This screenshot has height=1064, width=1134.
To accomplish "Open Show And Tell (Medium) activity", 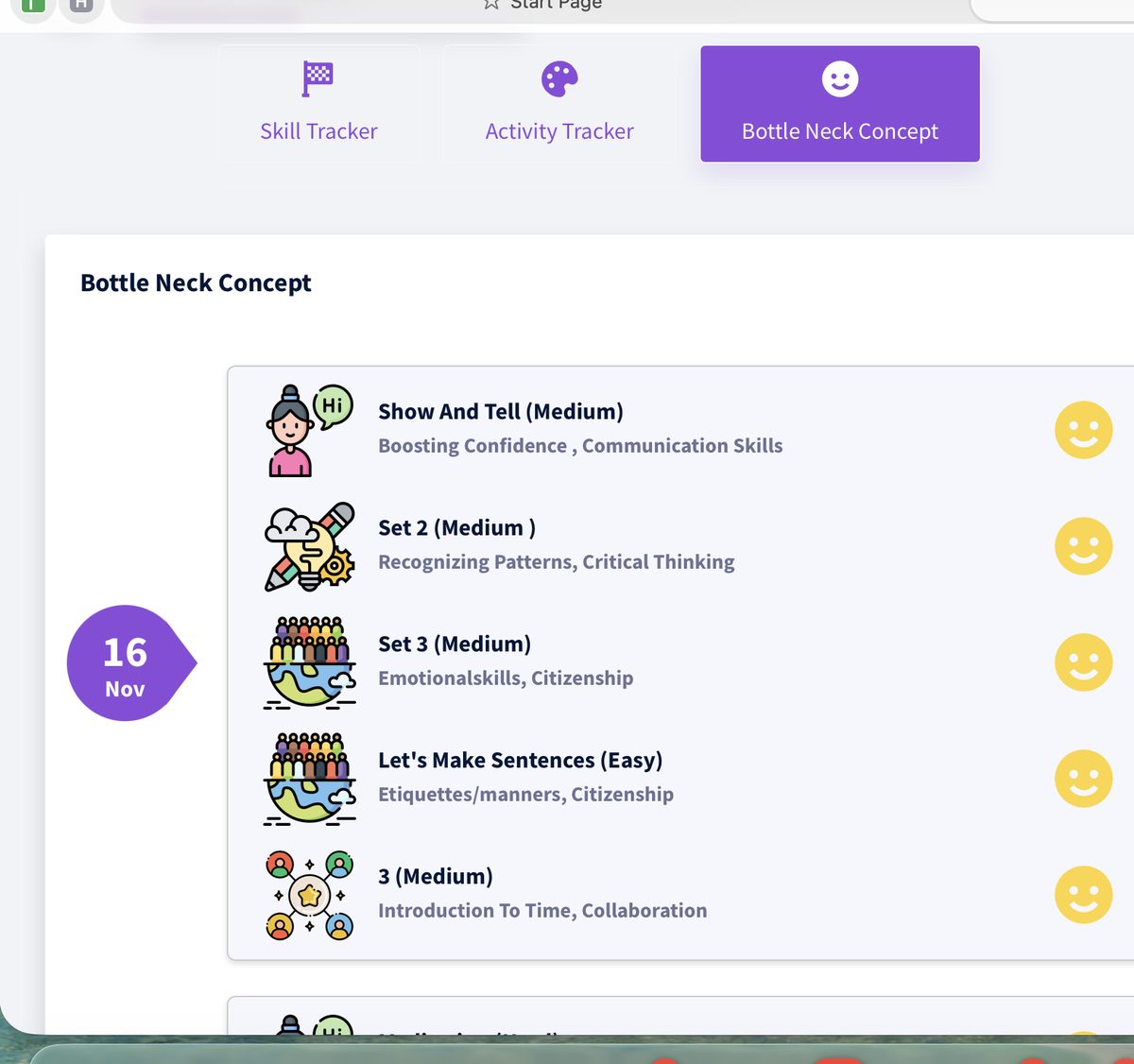I will click(x=501, y=412).
